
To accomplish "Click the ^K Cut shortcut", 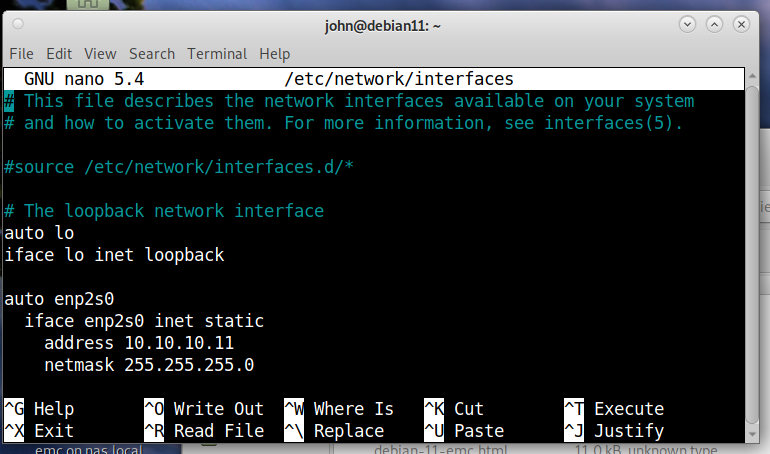I will (x=454, y=408).
